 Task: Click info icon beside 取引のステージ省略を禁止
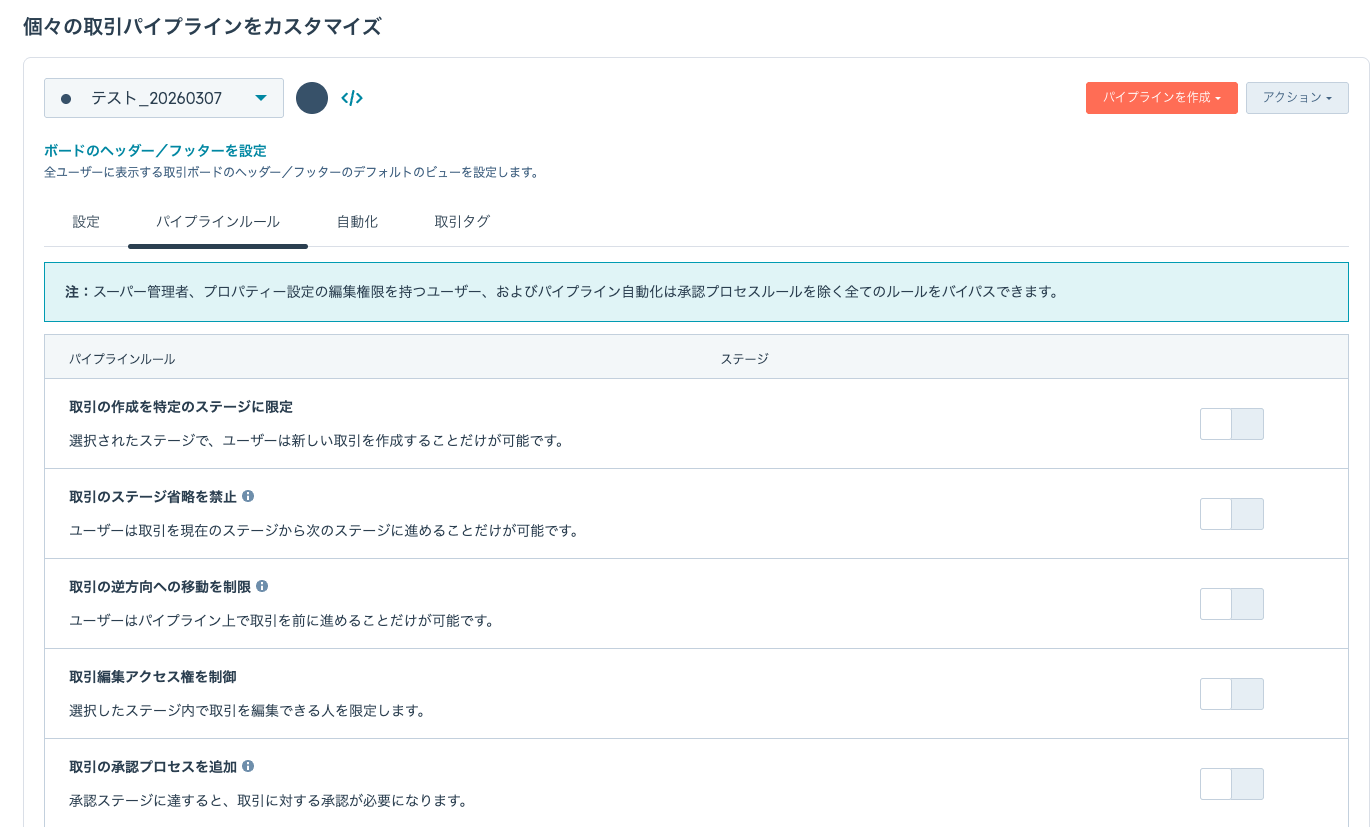point(248,496)
